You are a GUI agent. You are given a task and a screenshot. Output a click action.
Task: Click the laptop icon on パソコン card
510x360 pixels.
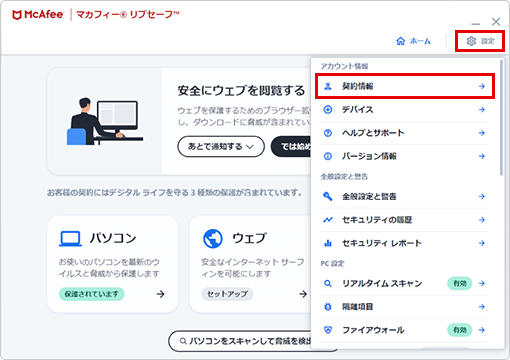click(70, 239)
